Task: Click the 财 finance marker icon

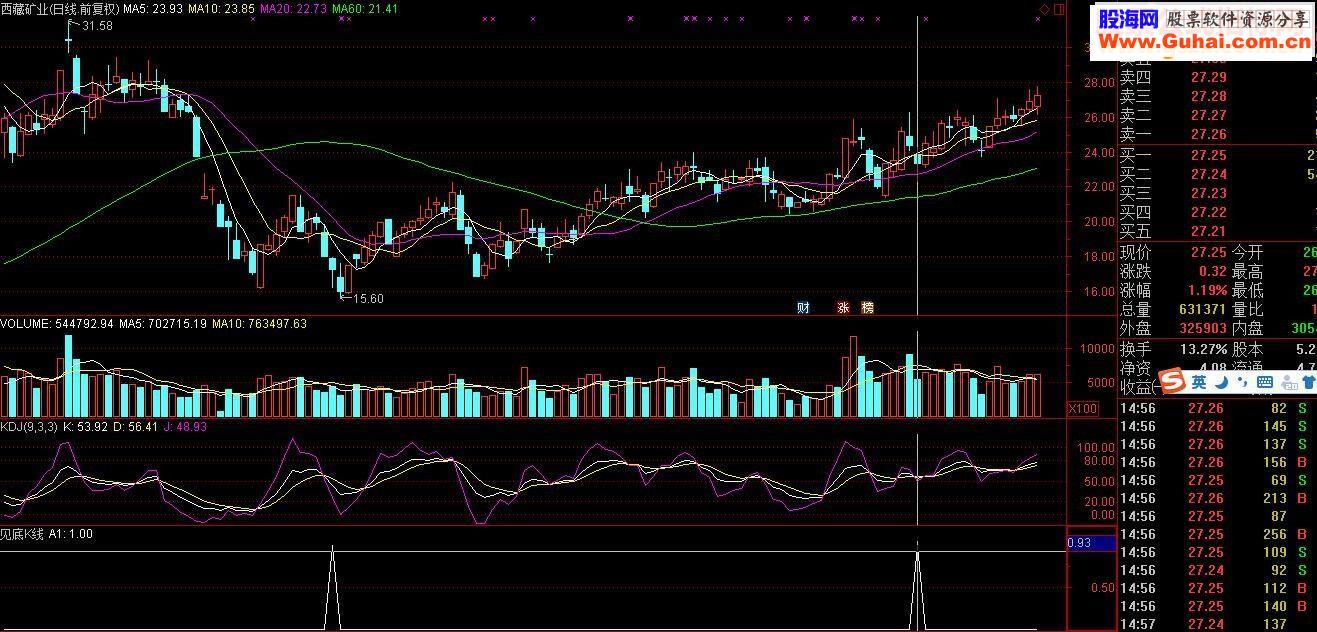Action: pyautogui.click(x=803, y=307)
